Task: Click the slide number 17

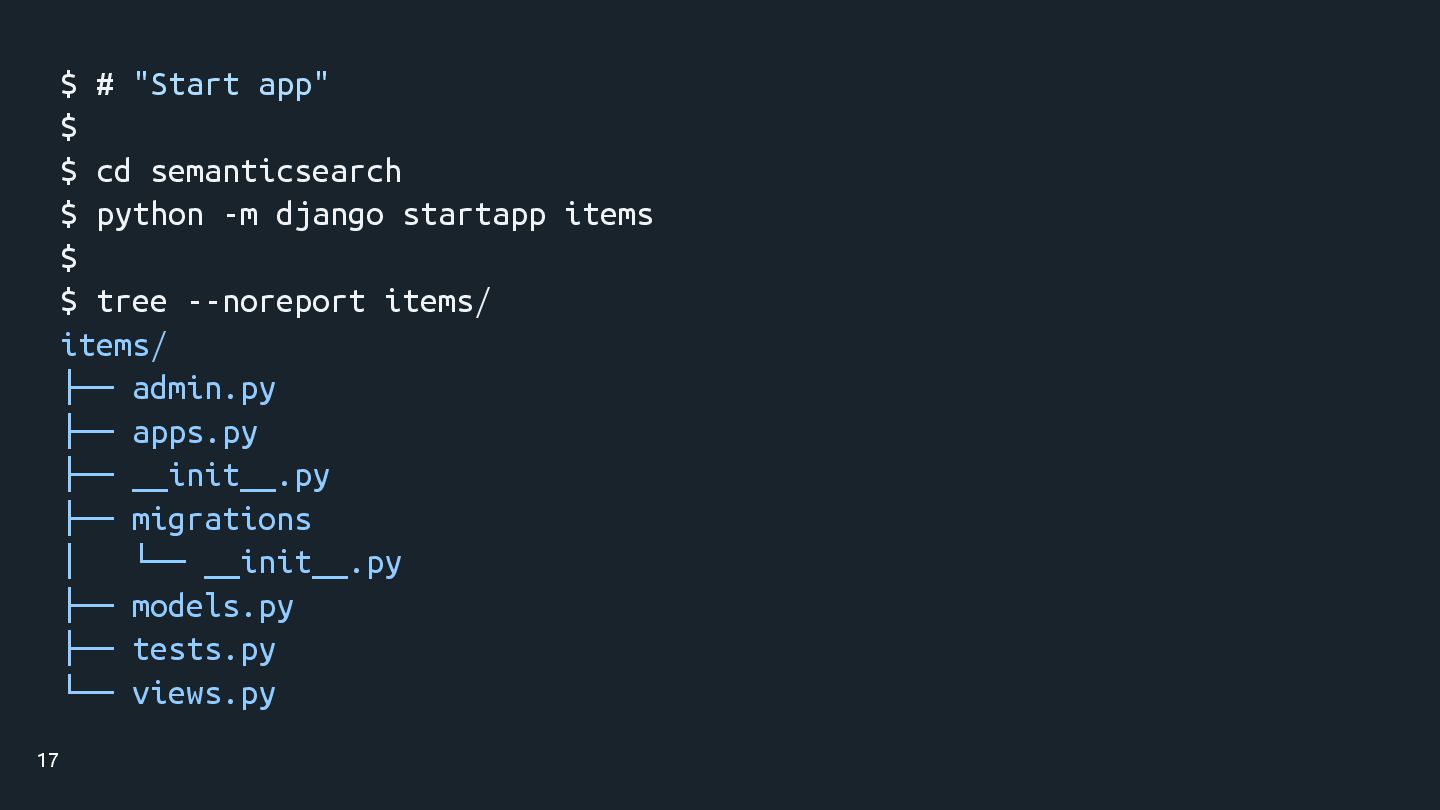Action: (48, 760)
